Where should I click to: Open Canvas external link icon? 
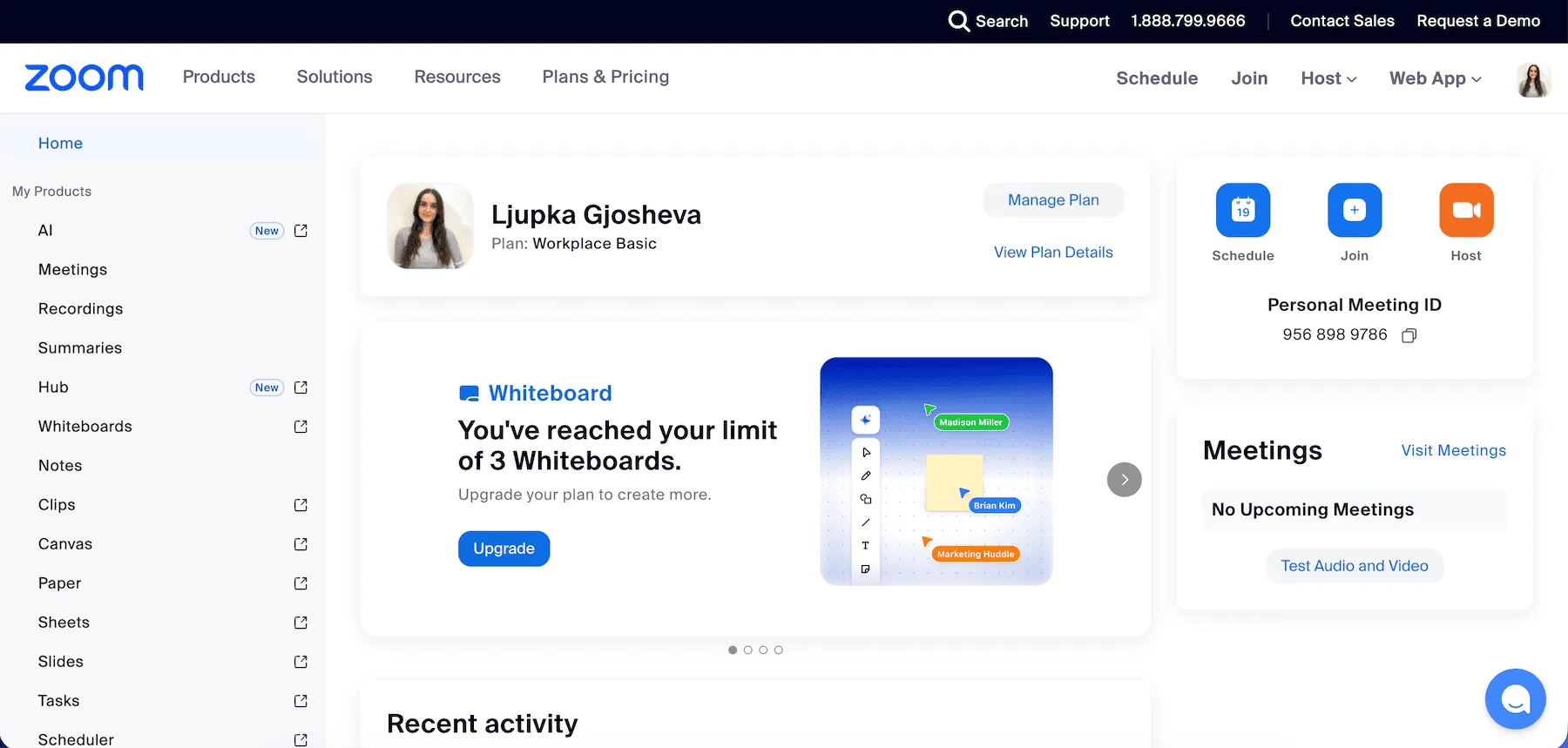[301, 544]
